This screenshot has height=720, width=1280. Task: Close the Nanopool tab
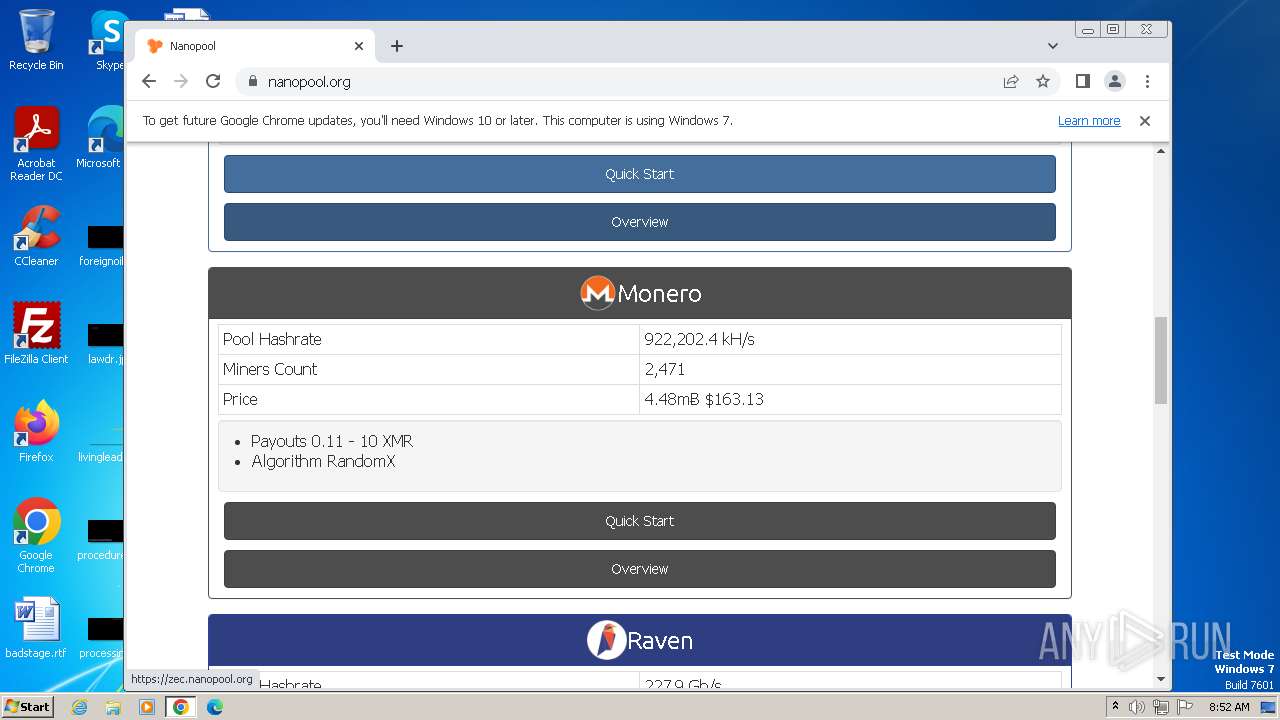click(x=359, y=46)
